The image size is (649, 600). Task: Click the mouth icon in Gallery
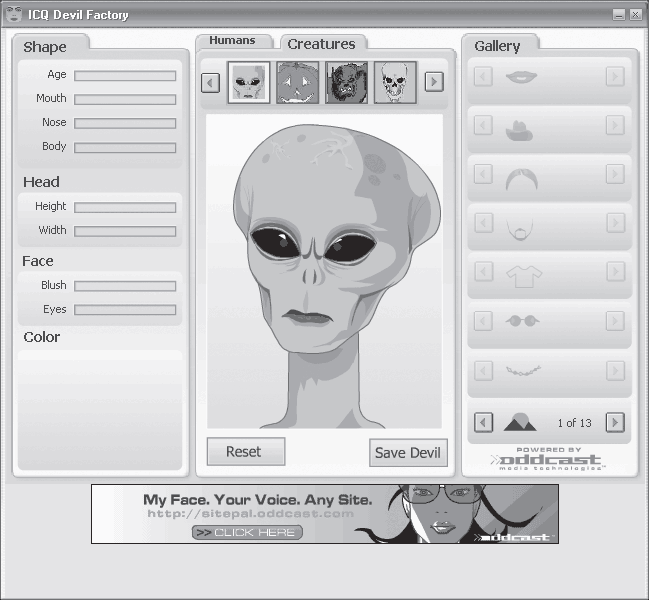pos(519,76)
